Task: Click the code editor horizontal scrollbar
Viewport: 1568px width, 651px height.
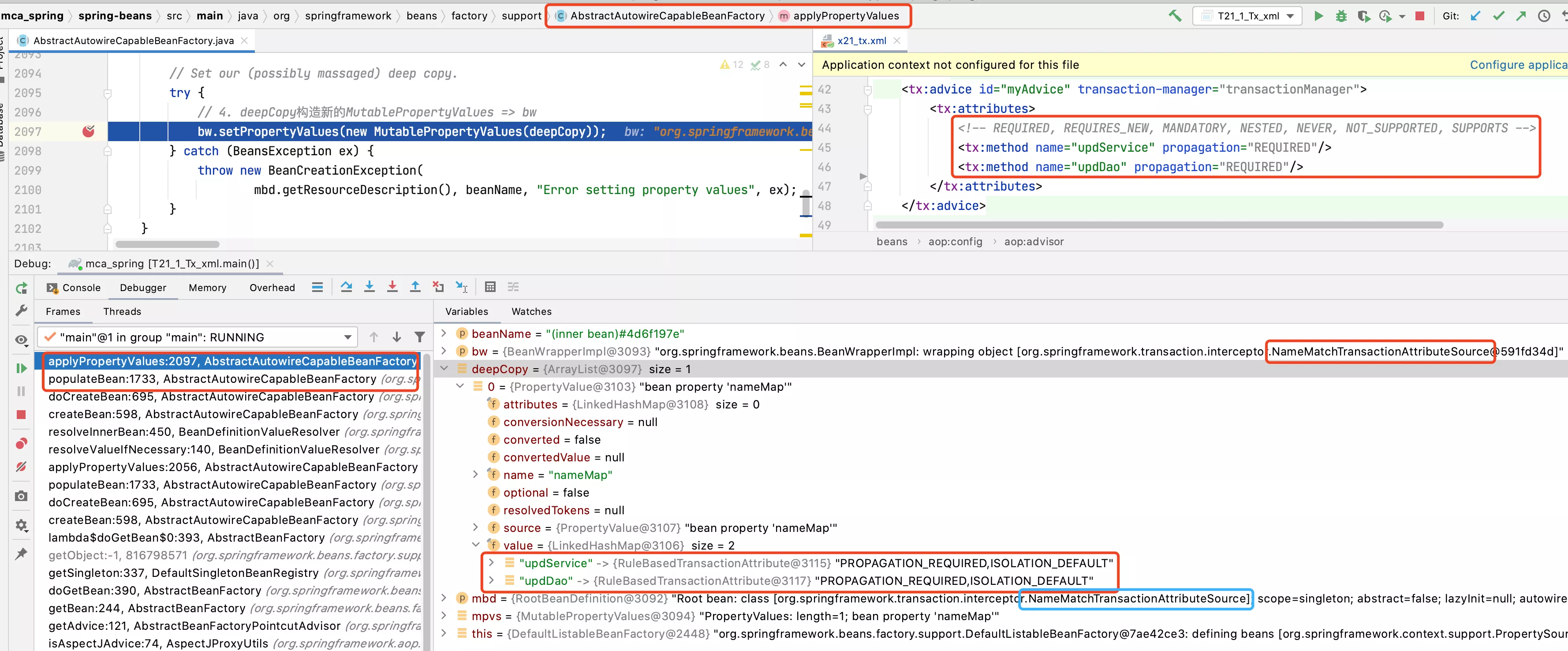Action: [167, 244]
